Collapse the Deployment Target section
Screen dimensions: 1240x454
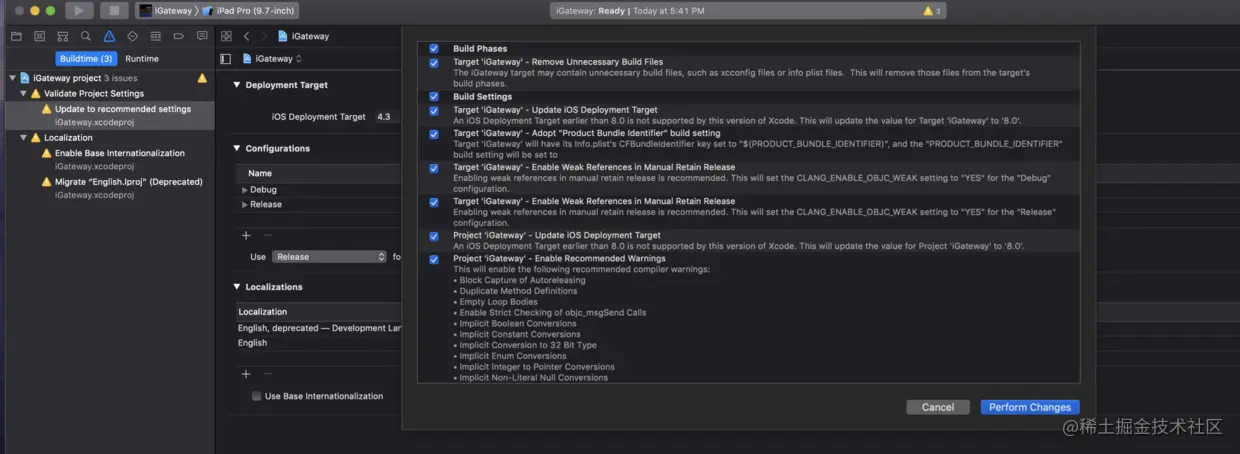pos(236,85)
